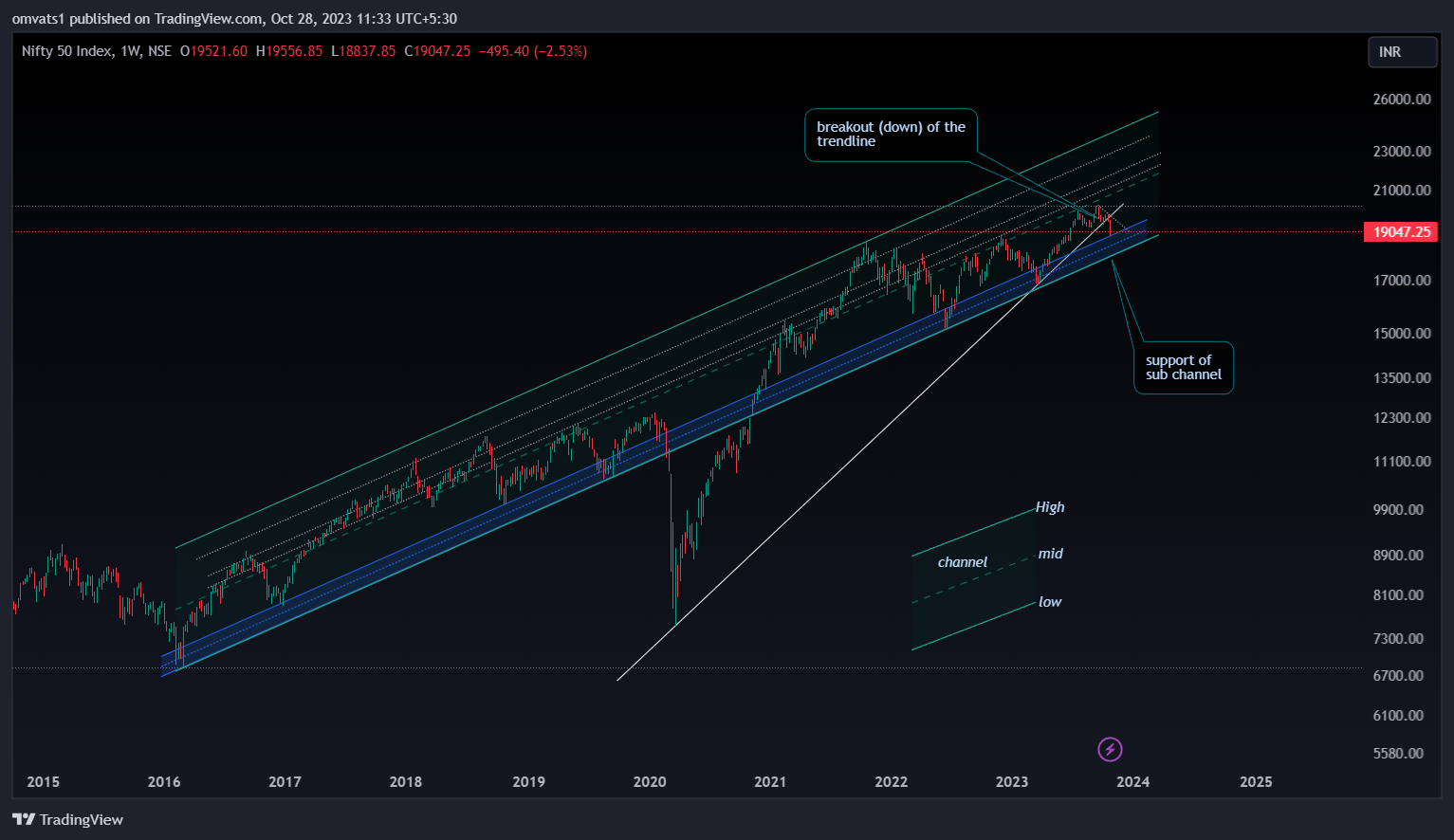The width and height of the screenshot is (1454, 840).
Task: Click the high value H19556.85
Action: click(x=289, y=51)
